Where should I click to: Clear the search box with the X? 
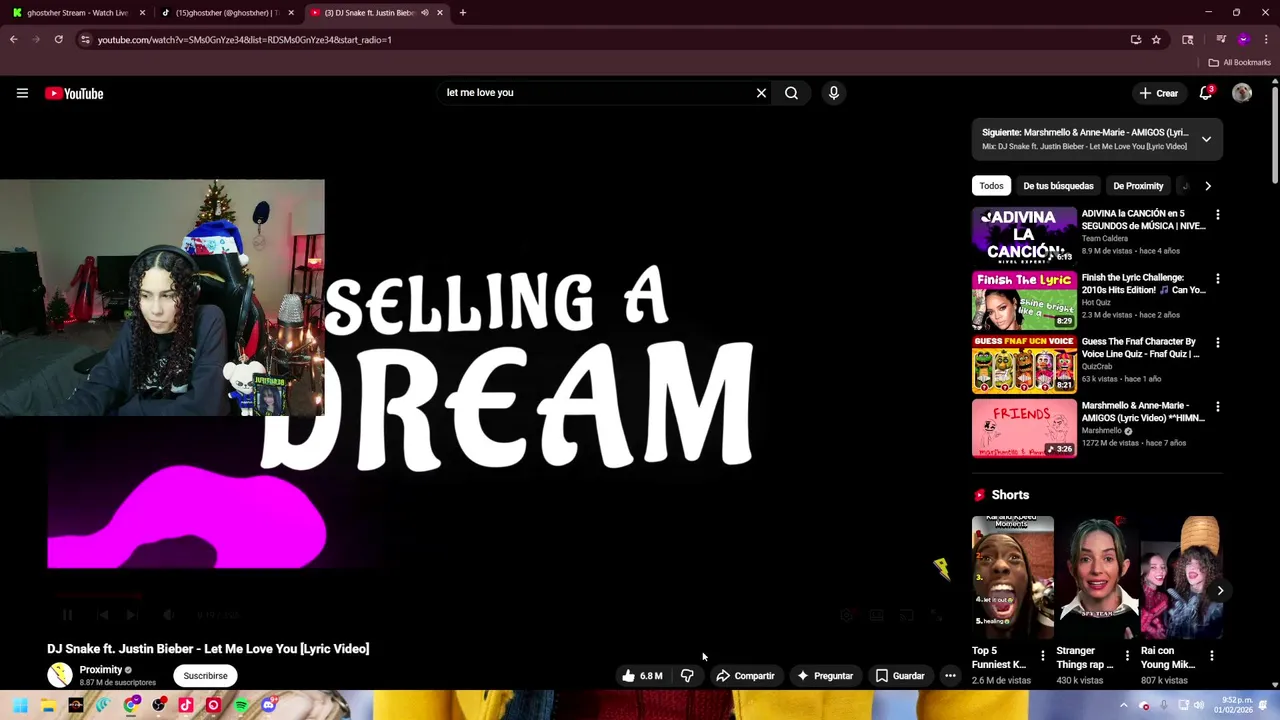click(761, 93)
